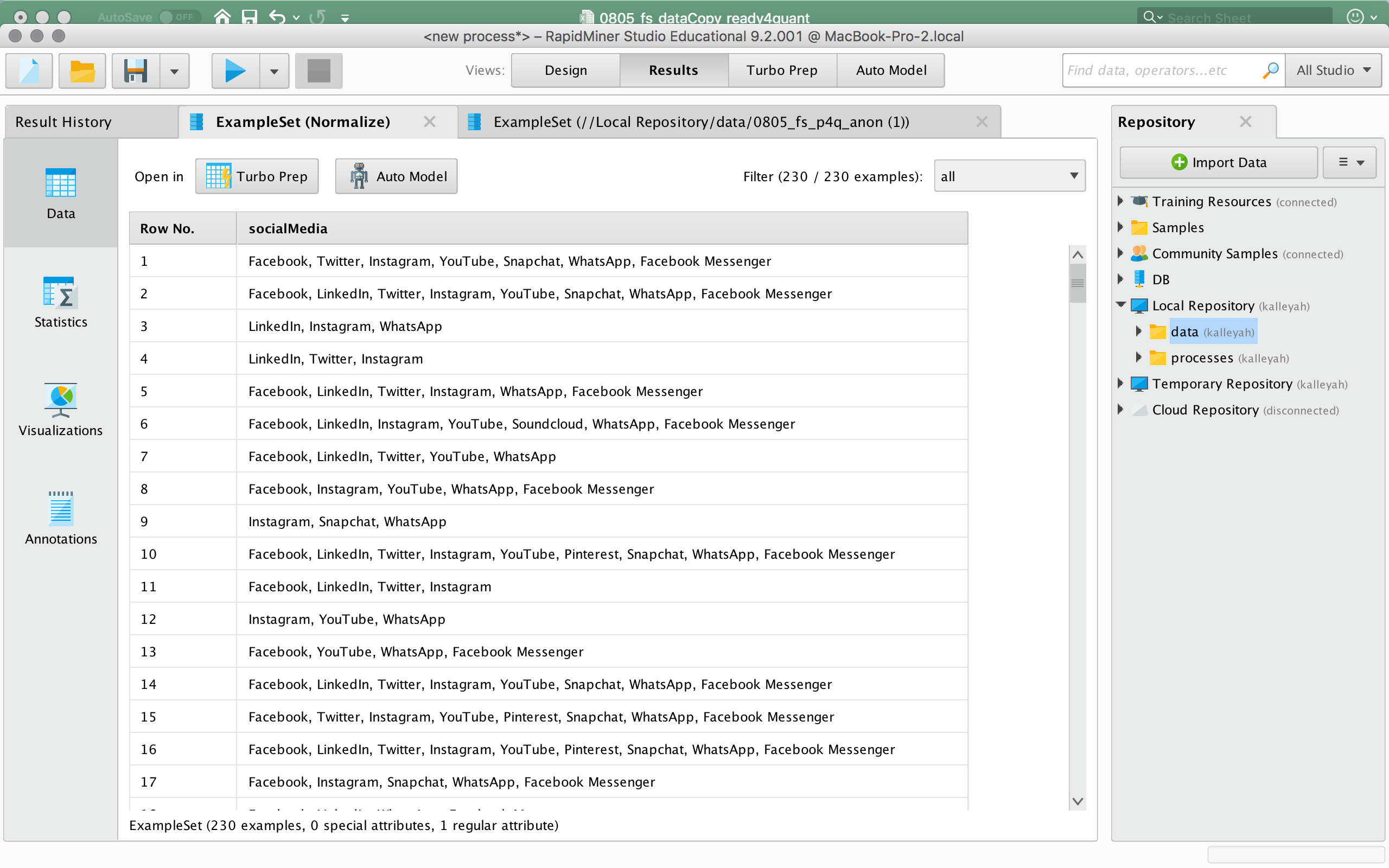
Task: Click the Undo icon in the Excel title bar
Action: click(x=277, y=17)
